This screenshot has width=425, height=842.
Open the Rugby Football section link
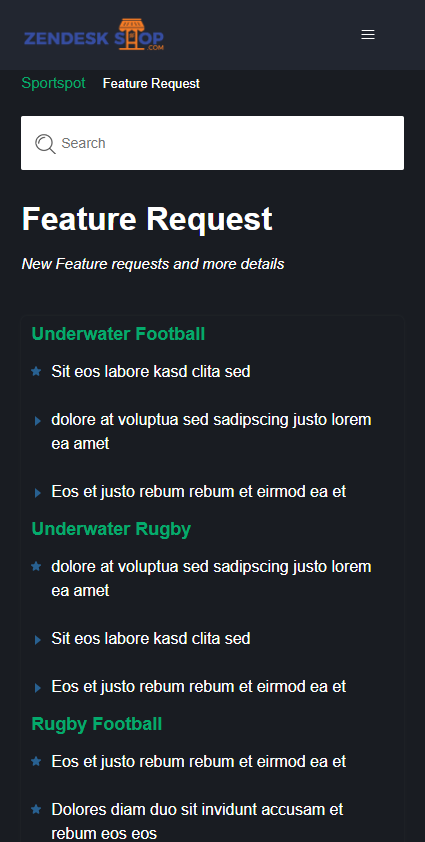click(97, 724)
